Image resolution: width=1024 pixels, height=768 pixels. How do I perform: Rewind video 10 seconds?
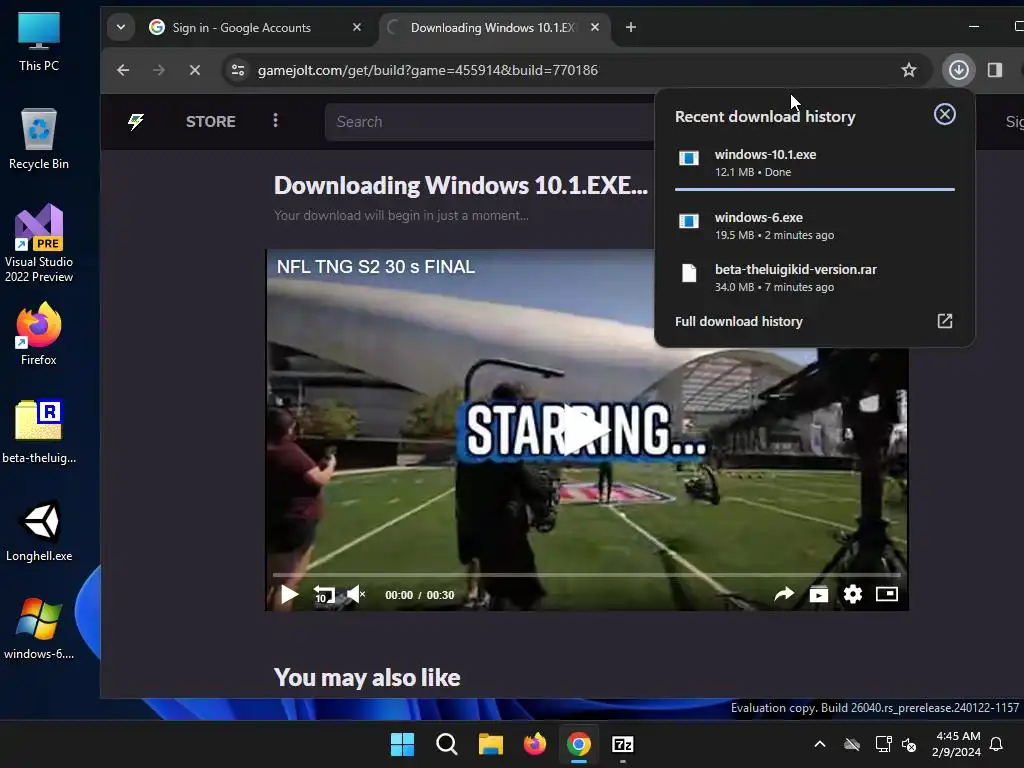(x=324, y=595)
